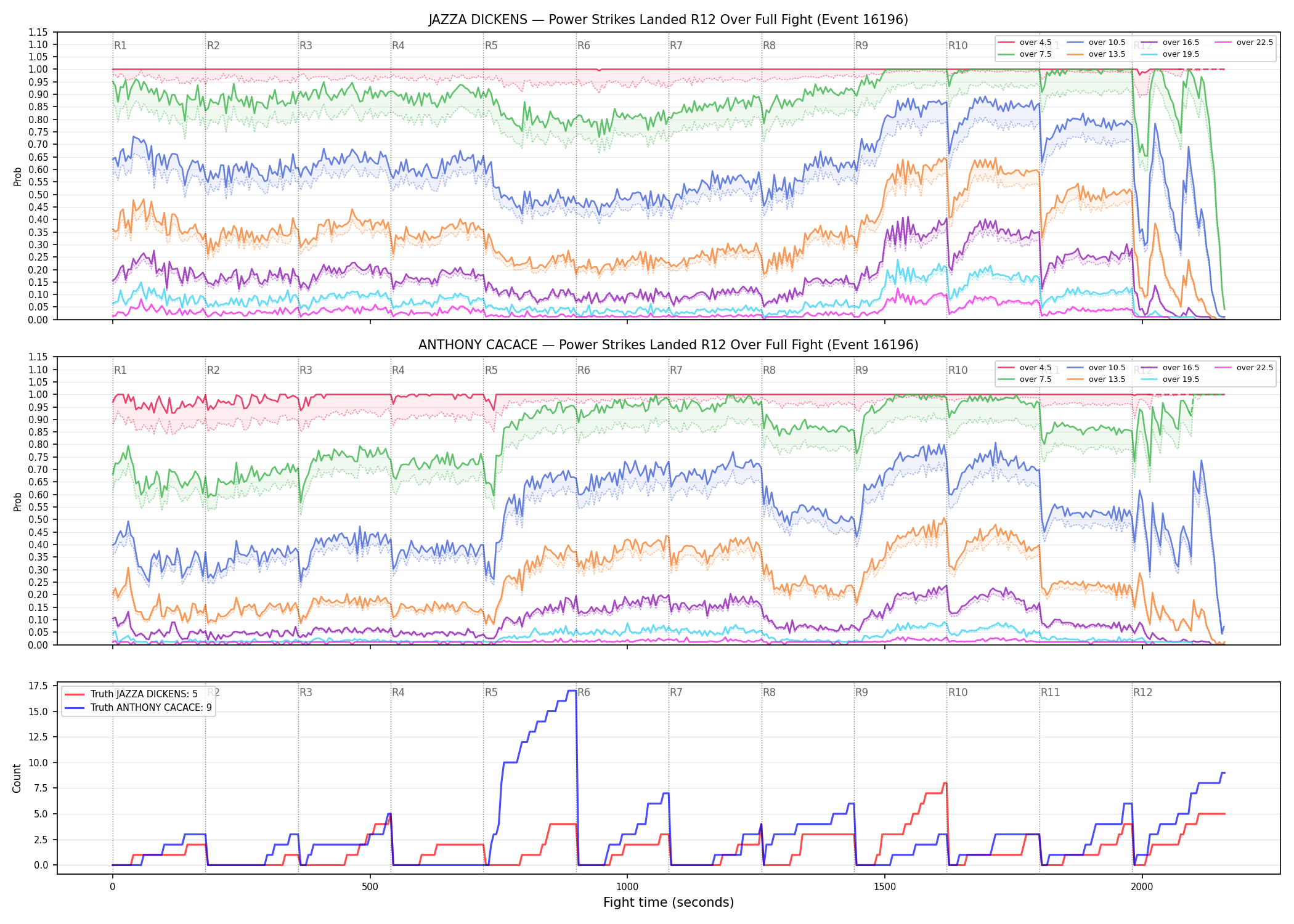Click the R10 round label in Jazza Dickens chart
1294x924 pixels.
[x=958, y=46]
